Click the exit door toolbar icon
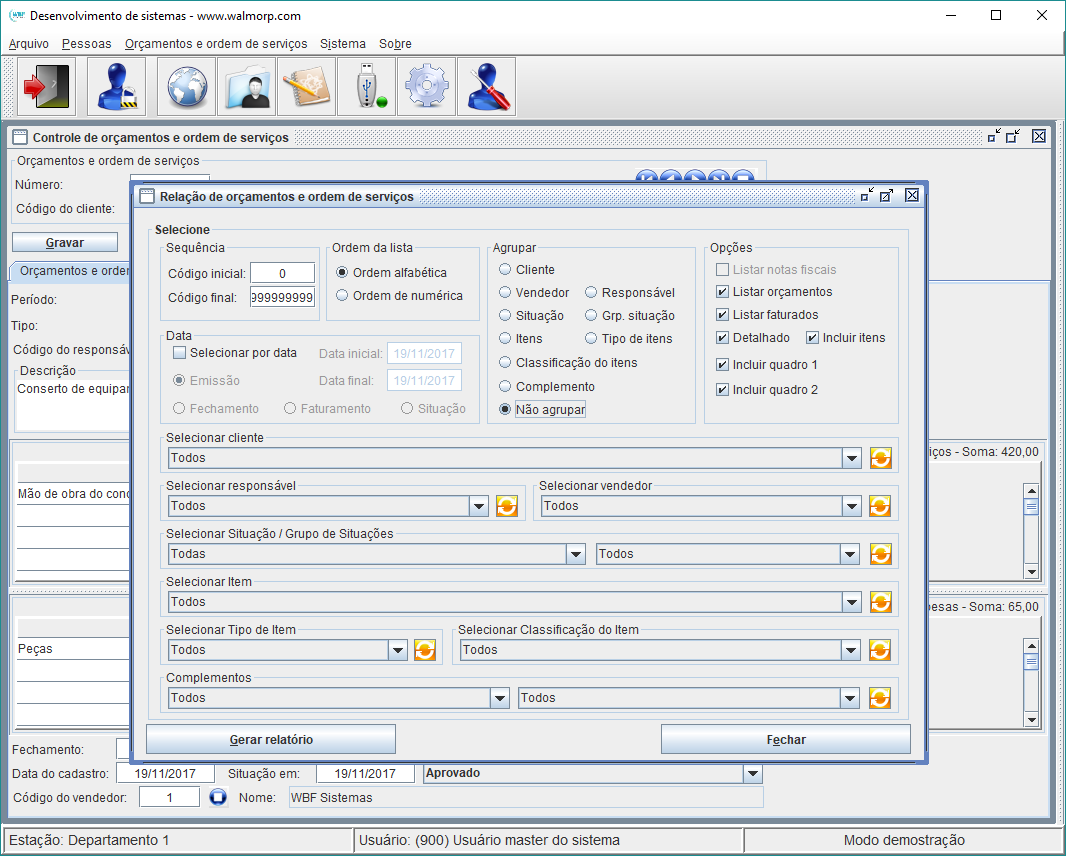 [47, 87]
